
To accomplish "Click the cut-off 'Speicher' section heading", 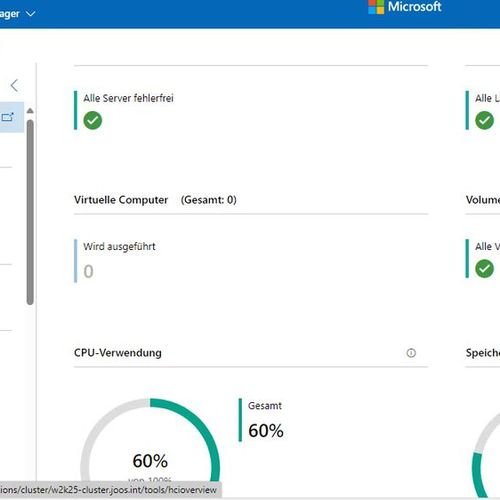I will [x=483, y=353].
